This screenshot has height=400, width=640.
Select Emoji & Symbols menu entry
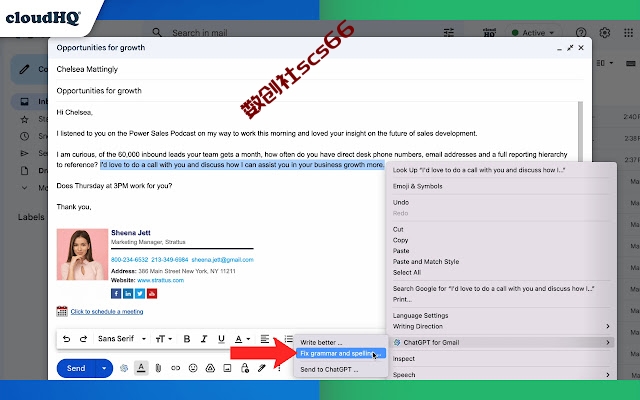tap(418, 186)
